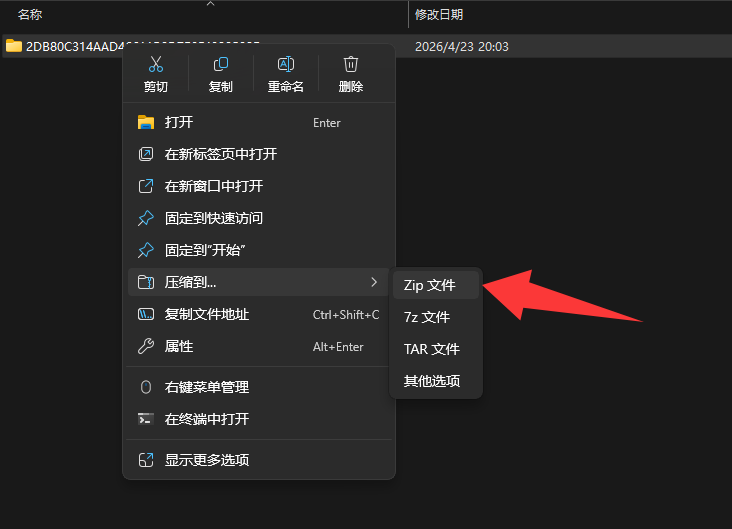732x529 pixels.
Task: Click the Copy icon in context menu
Action: (x=220, y=64)
